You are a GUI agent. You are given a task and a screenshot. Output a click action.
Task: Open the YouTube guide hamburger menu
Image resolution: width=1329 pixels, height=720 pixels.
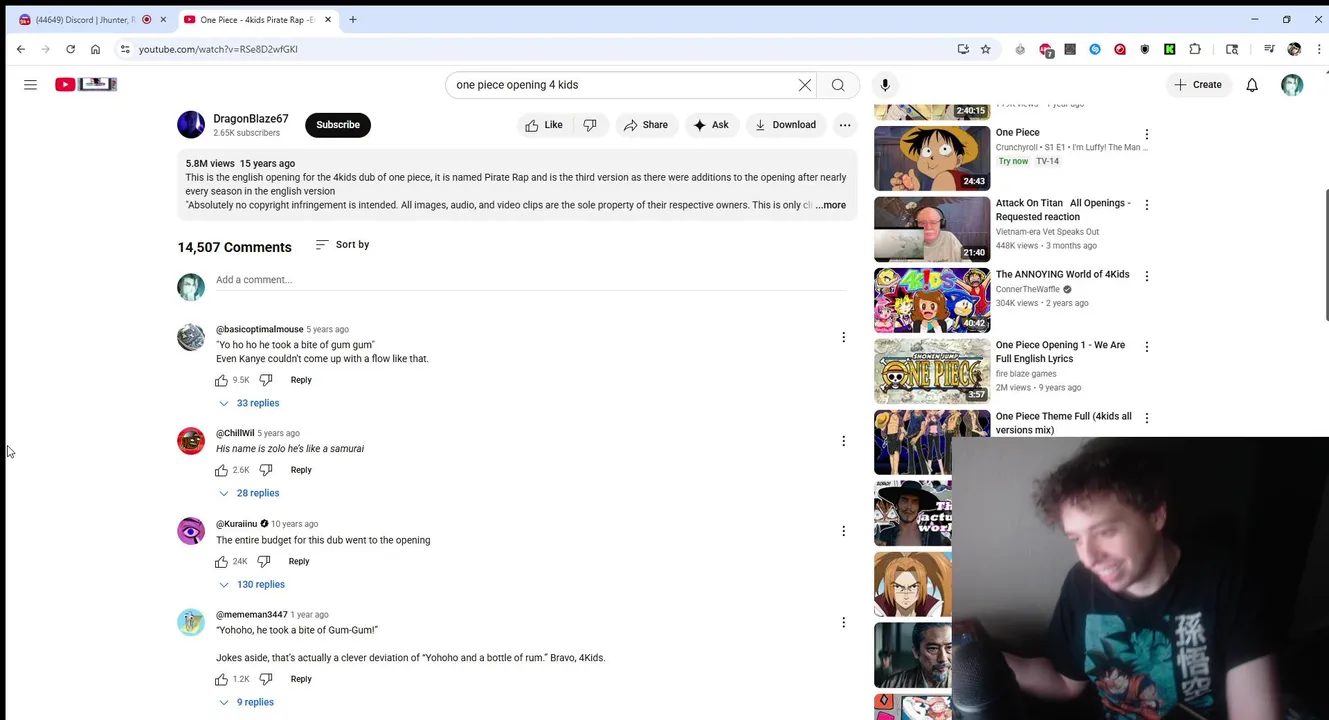[30, 85]
